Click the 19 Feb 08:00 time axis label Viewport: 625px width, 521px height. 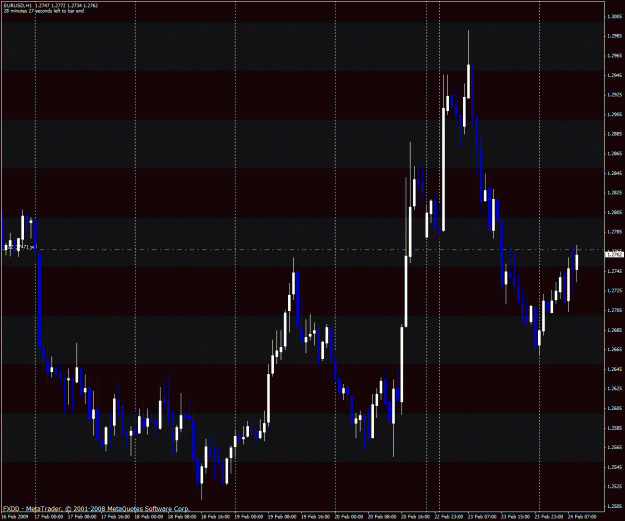[x=282, y=517]
